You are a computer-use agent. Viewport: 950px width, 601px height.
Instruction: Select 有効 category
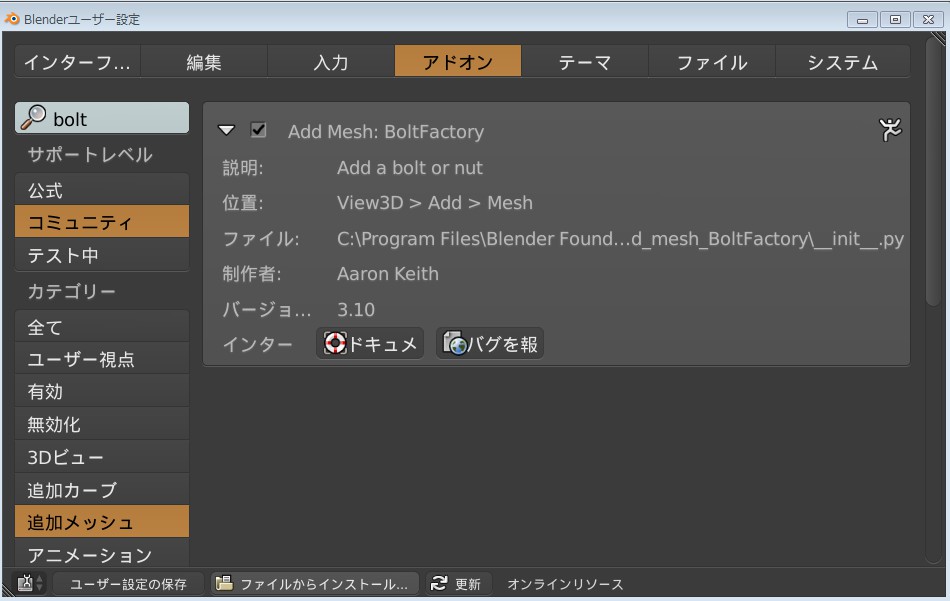[102, 391]
